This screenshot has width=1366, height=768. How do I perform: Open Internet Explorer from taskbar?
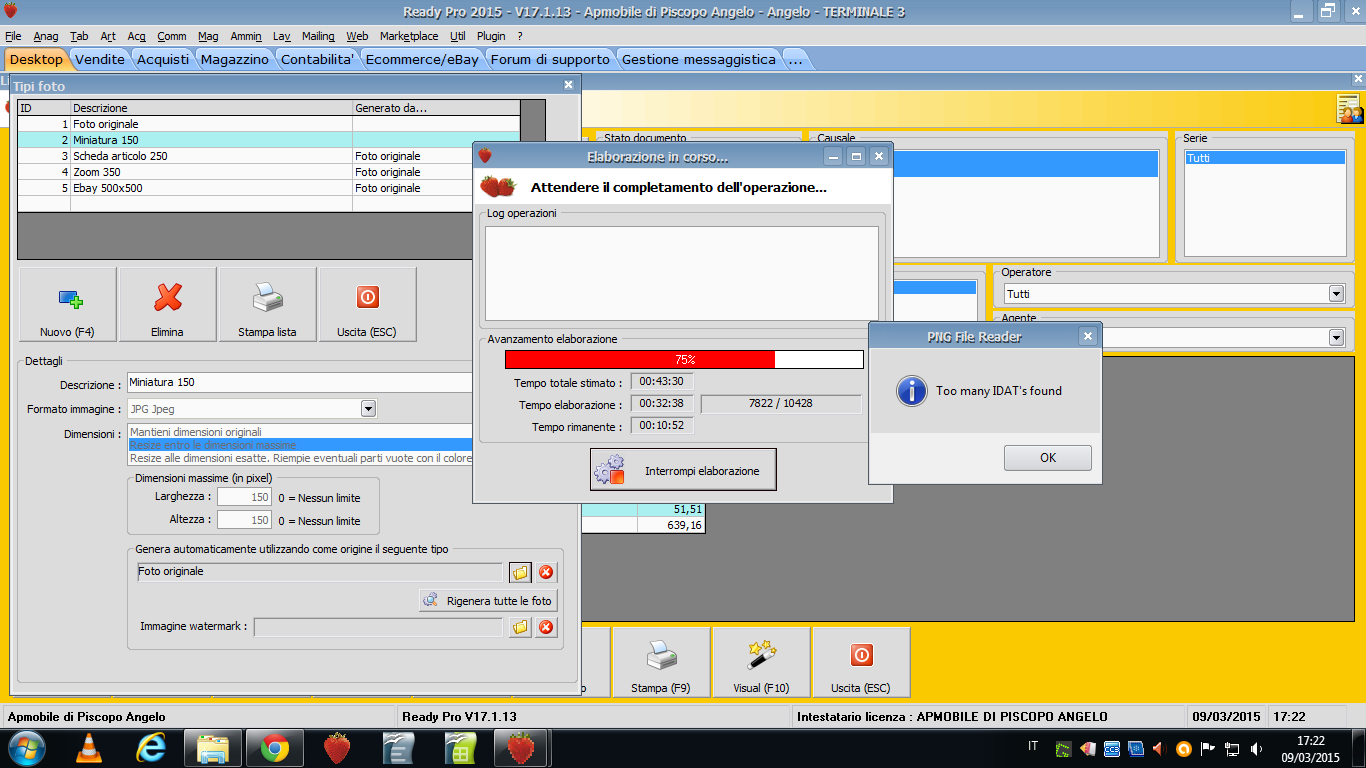coord(151,748)
